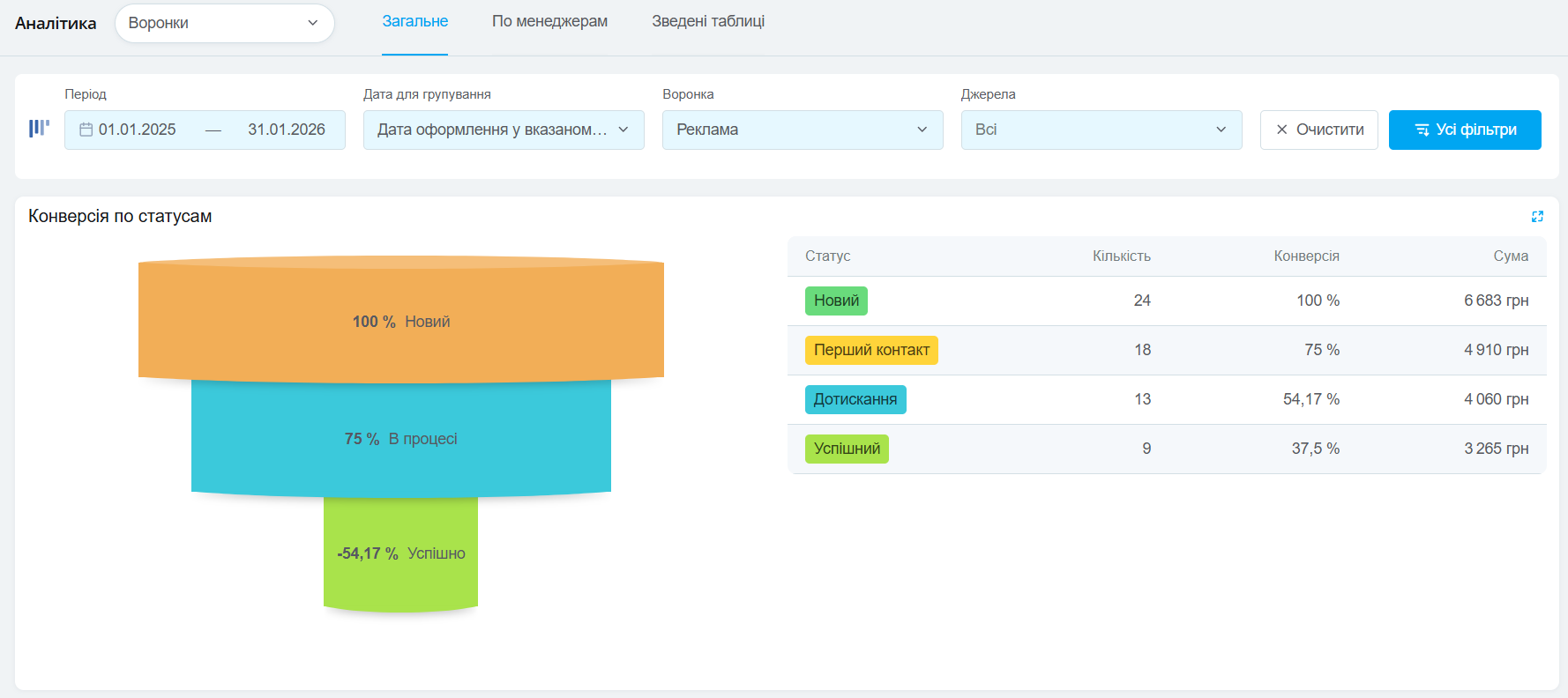Click the blue В процесі funnel segment

tap(401, 439)
